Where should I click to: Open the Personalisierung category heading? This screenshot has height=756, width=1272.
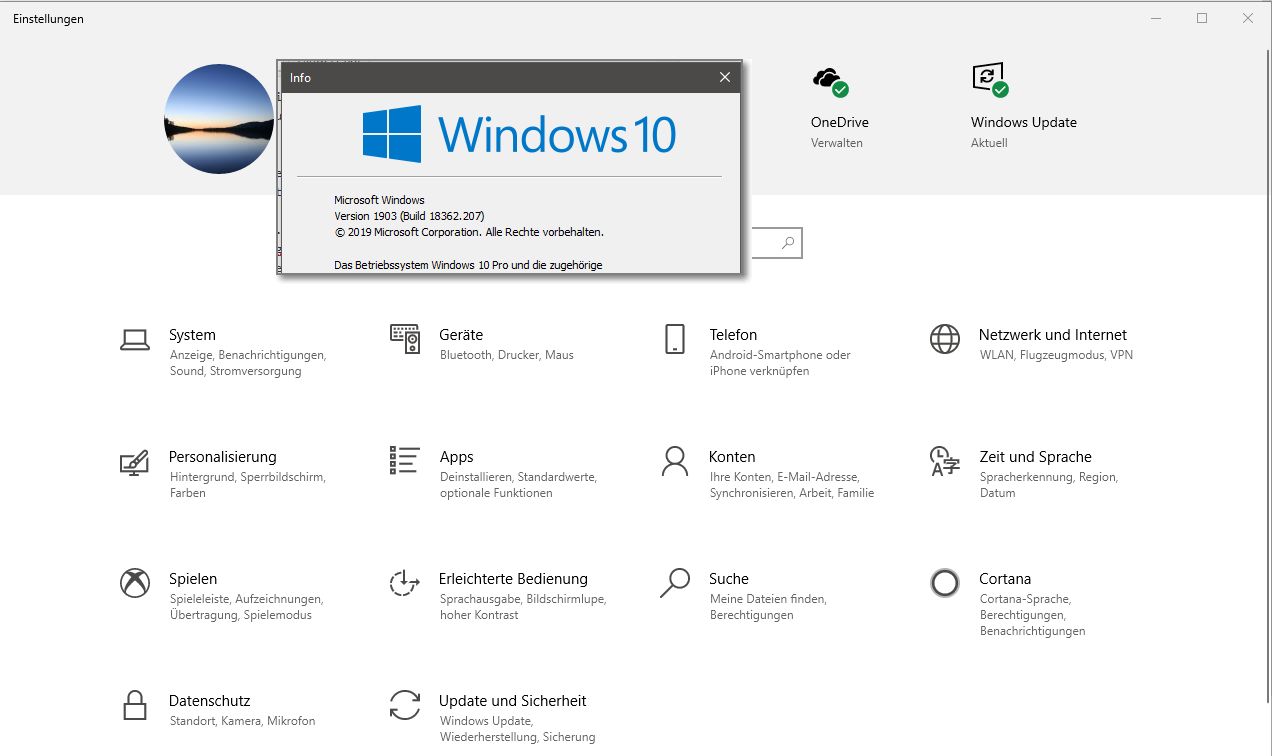[223, 457]
